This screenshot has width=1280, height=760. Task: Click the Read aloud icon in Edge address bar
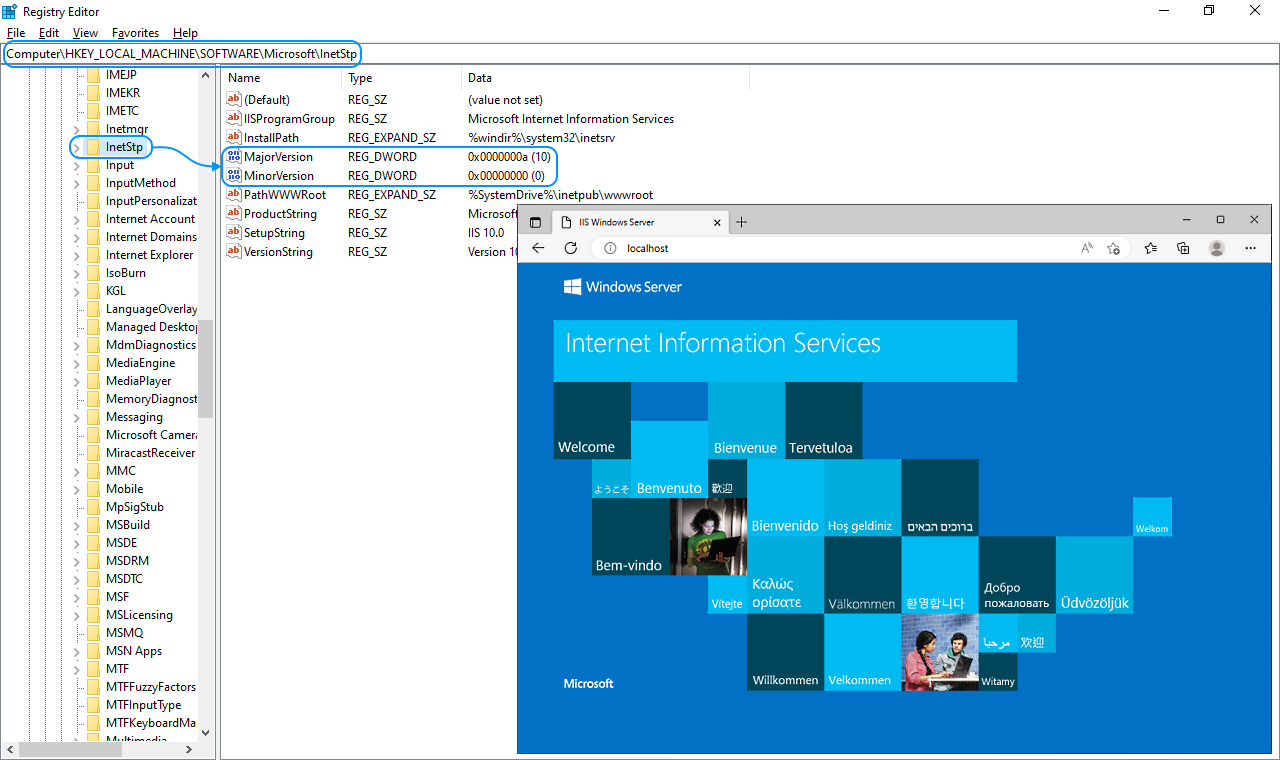(1087, 248)
